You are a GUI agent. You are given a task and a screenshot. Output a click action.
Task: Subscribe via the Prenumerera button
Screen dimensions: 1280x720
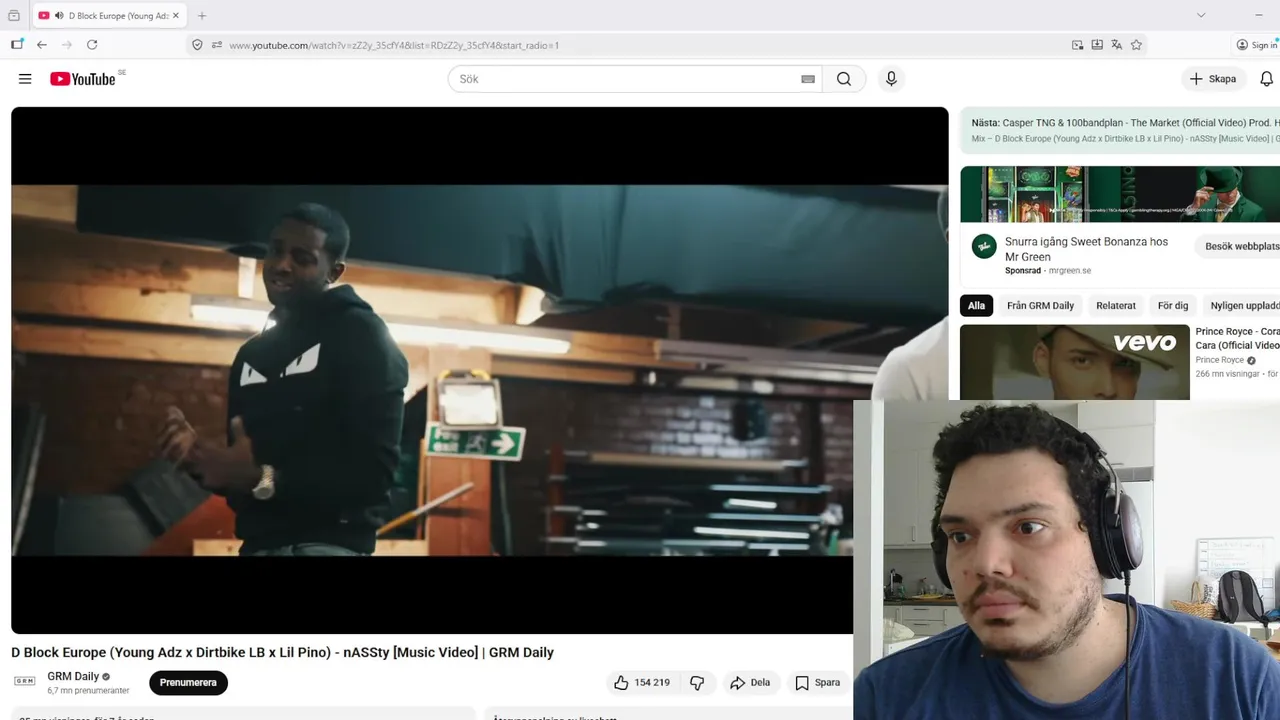pyautogui.click(x=188, y=683)
